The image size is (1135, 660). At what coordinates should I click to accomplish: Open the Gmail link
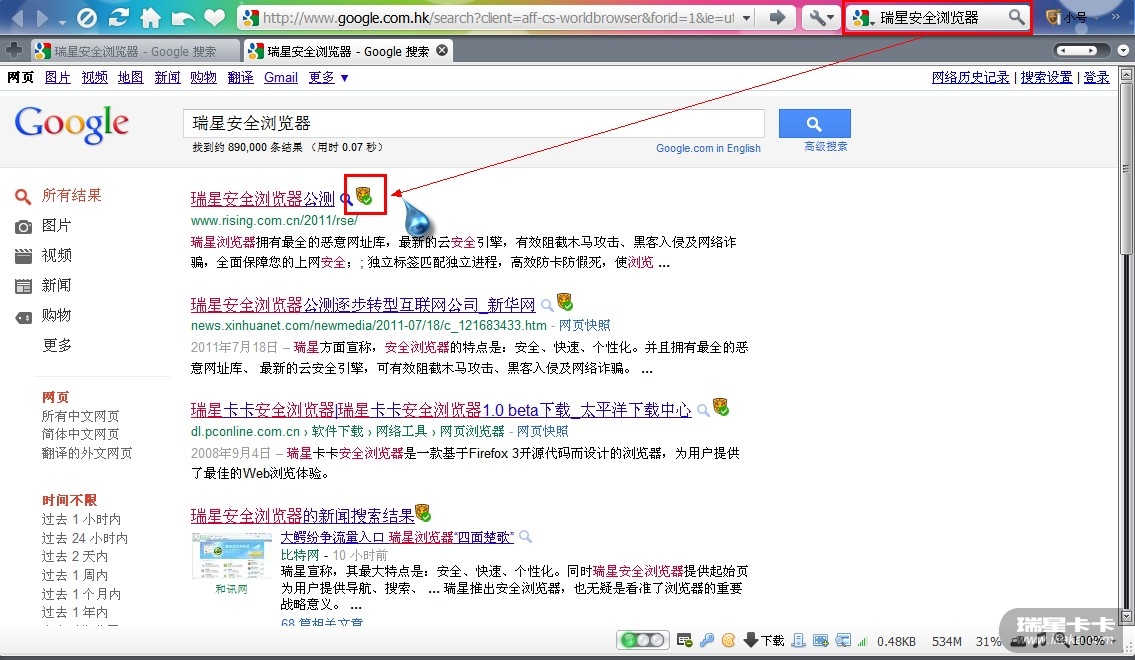coord(281,77)
